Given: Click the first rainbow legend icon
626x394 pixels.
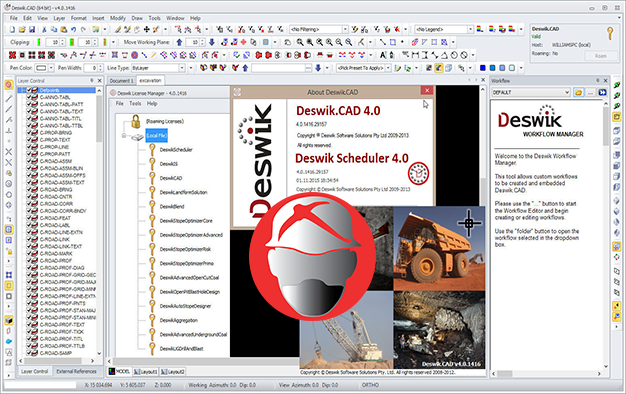Looking at the screenshot, I should (x=480, y=30).
